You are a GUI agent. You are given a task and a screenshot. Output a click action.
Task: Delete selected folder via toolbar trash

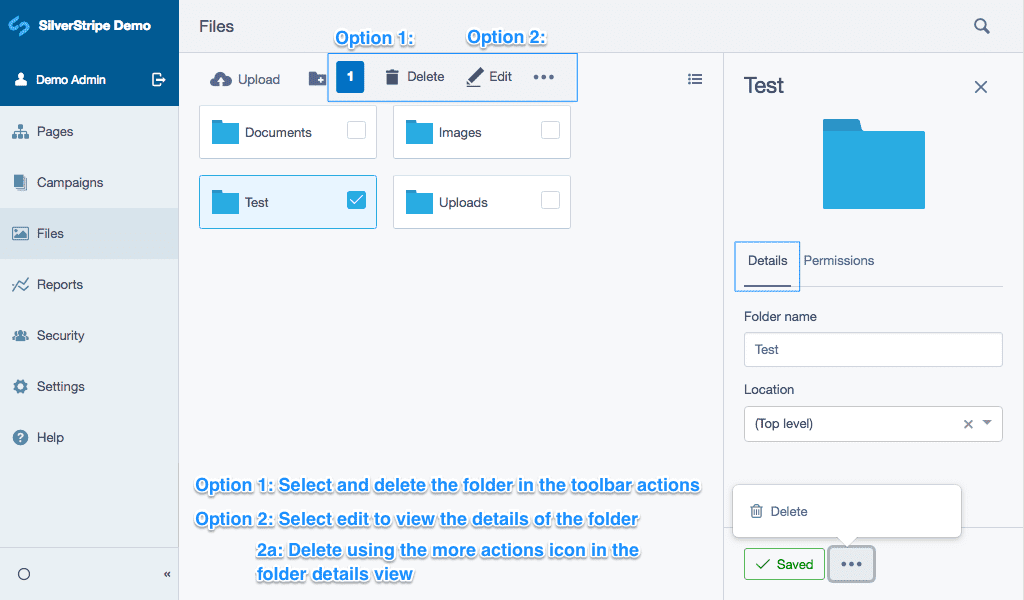click(x=393, y=77)
